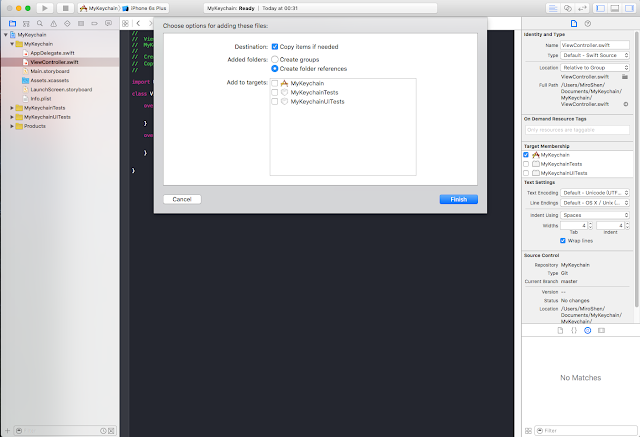Check MyKeychainUITests under Target Membership
Image resolution: width=640 pixels, height=437 pixels.
coord(526,173)
